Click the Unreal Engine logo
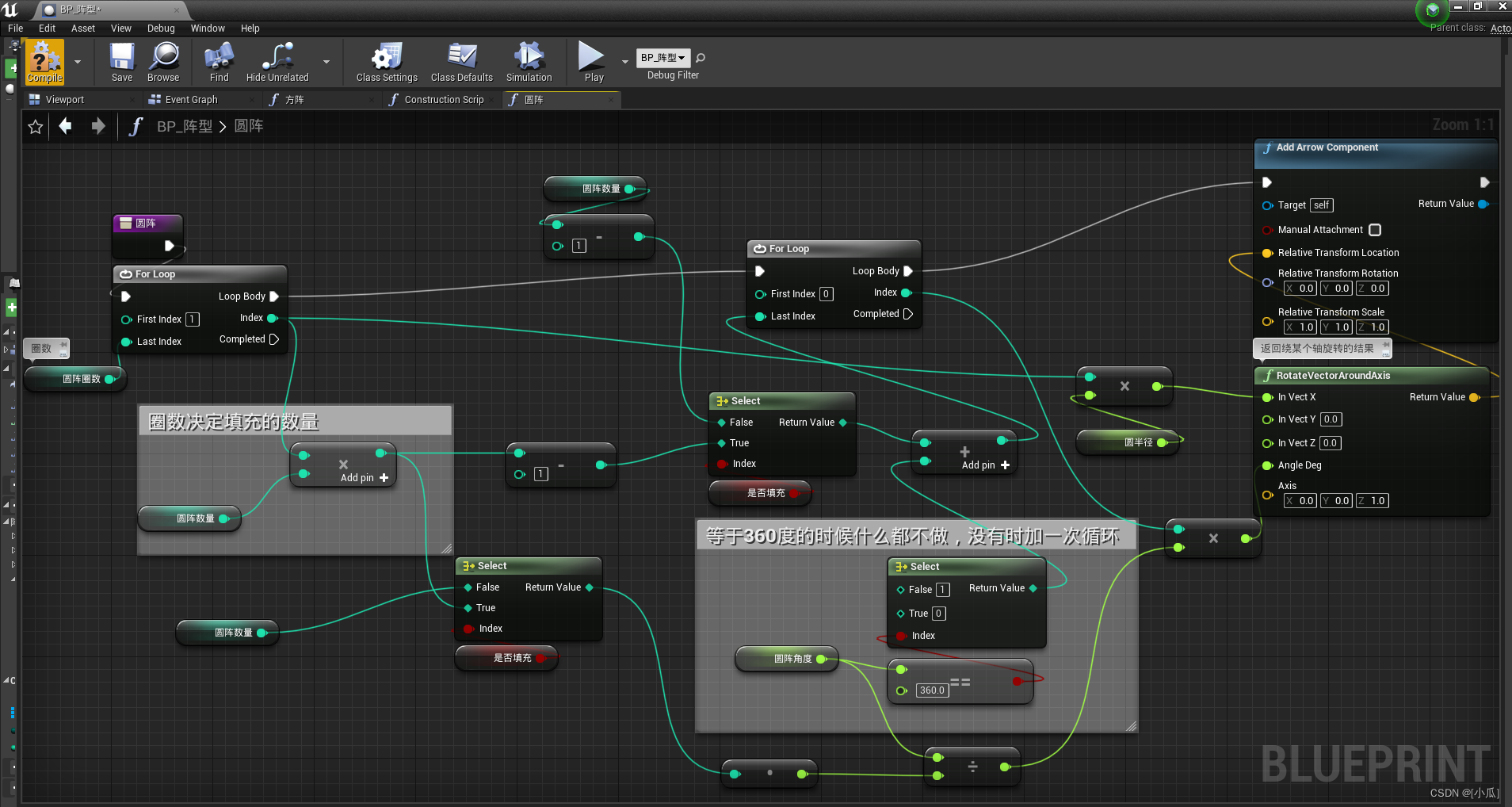 [10, 10]
